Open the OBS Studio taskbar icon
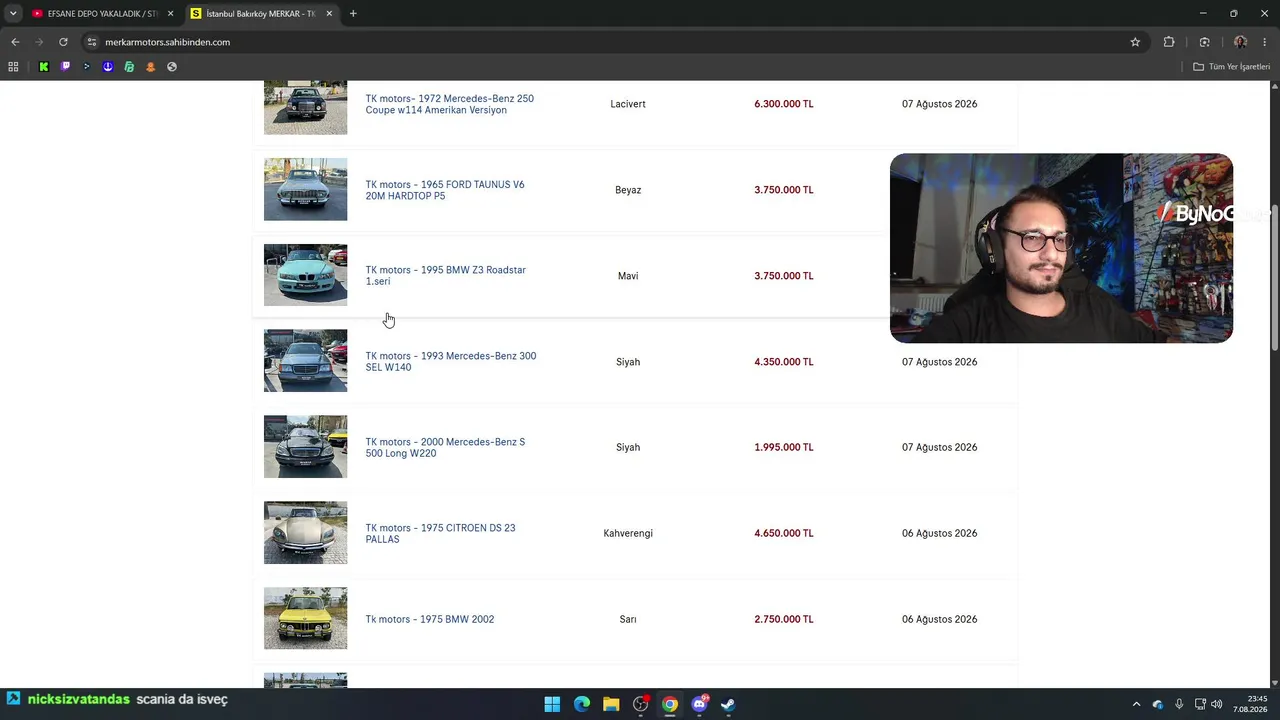 click(641, 704)
